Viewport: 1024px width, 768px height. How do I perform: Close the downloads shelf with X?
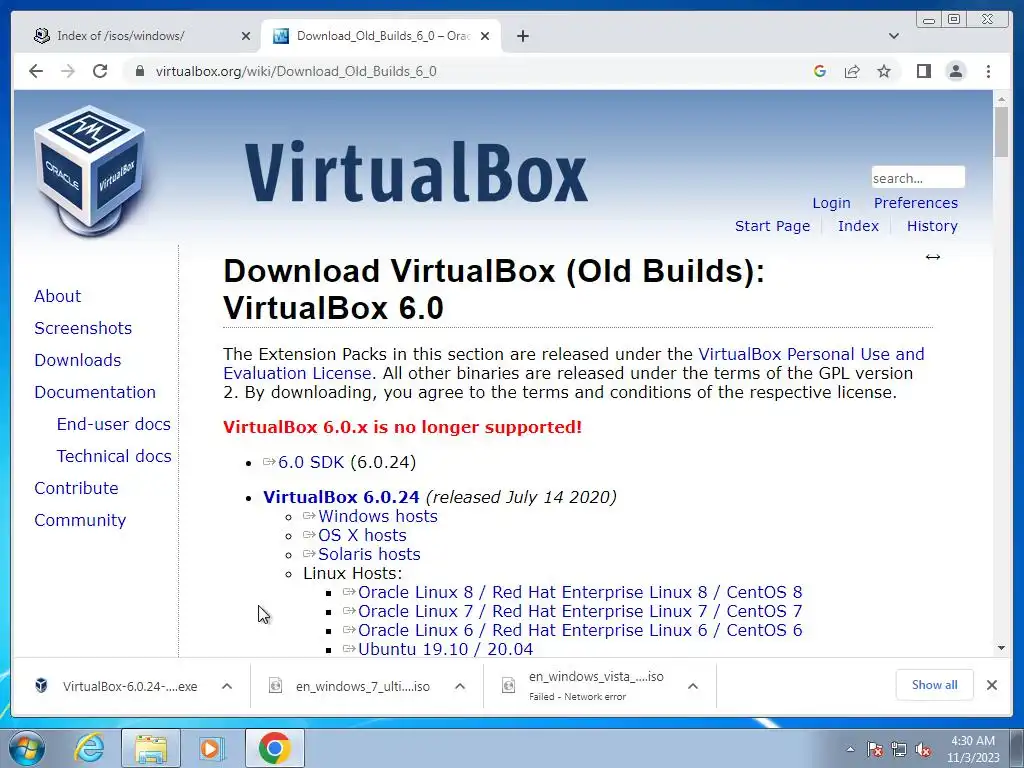click(992, 685)
